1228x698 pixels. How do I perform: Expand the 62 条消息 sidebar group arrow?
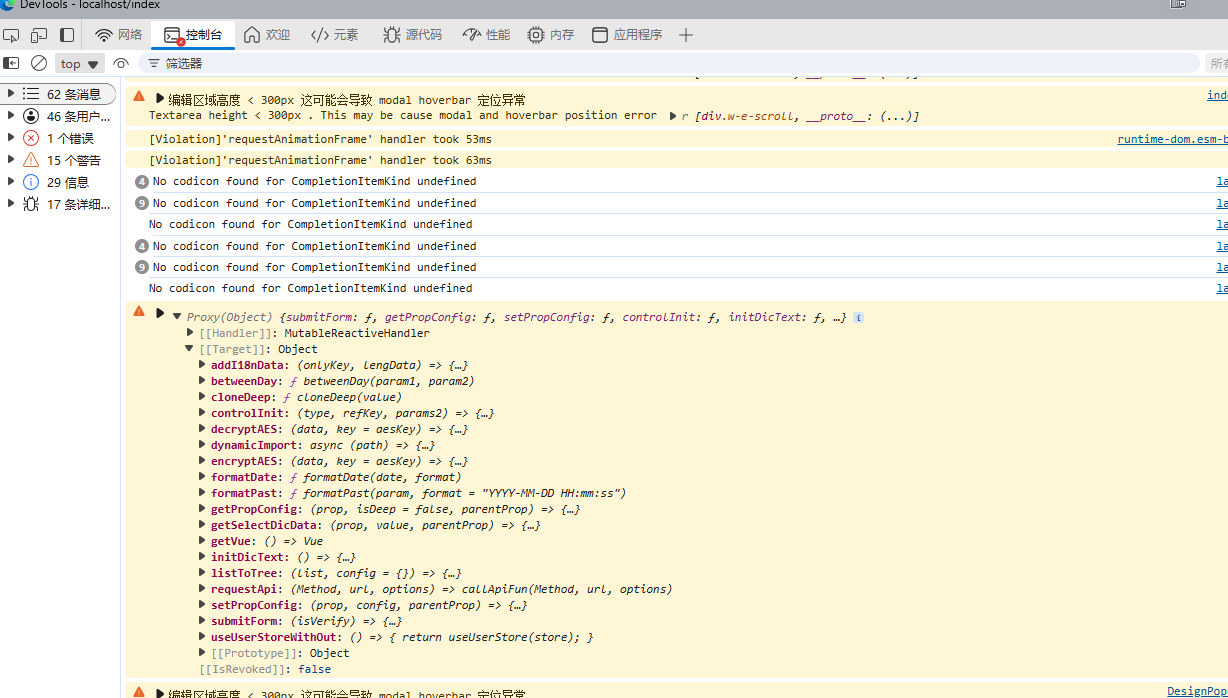click(x=10, y=94)
